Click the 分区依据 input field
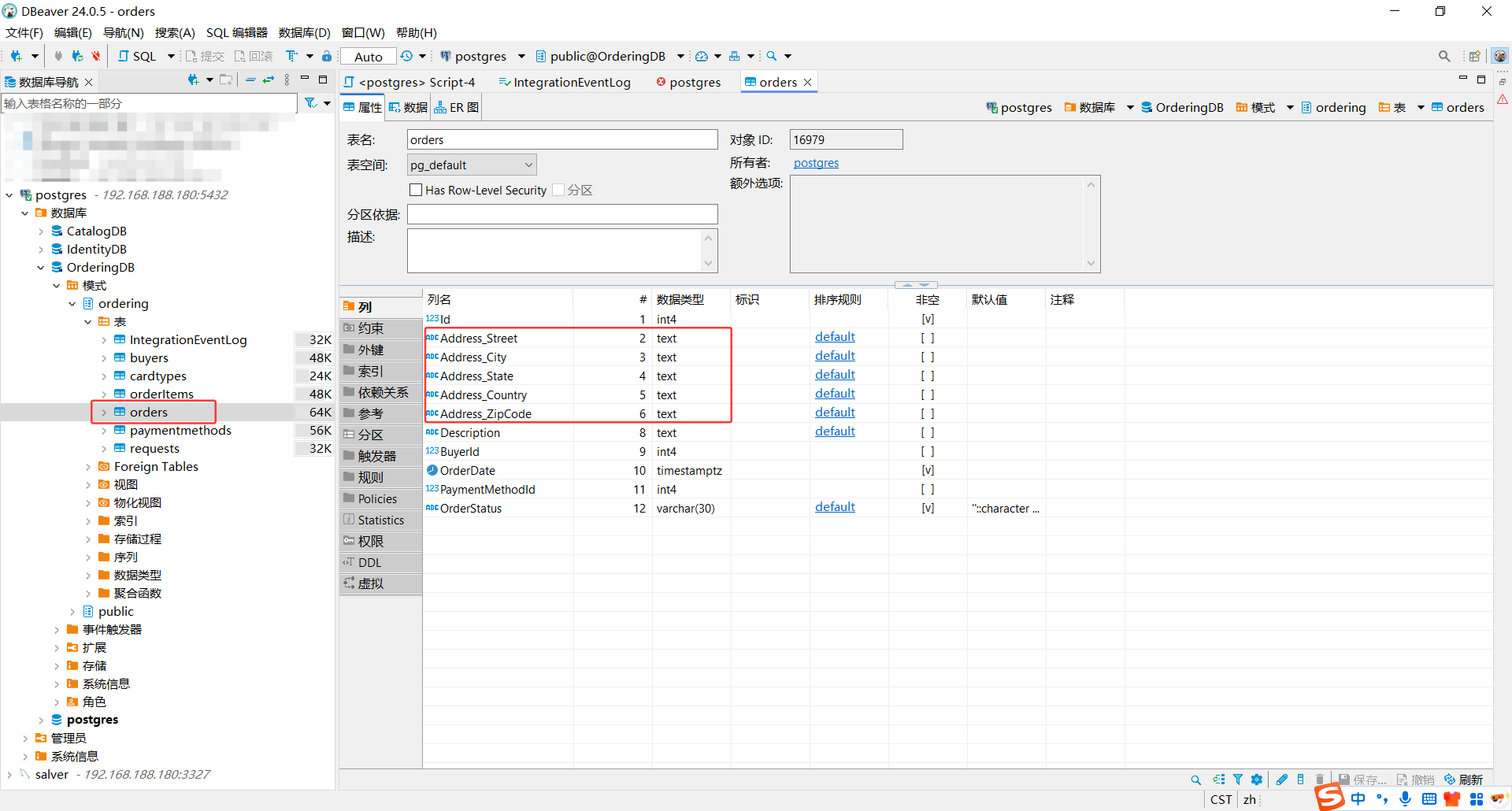This screenshot has width=1512, height=811. pos(562,214)
